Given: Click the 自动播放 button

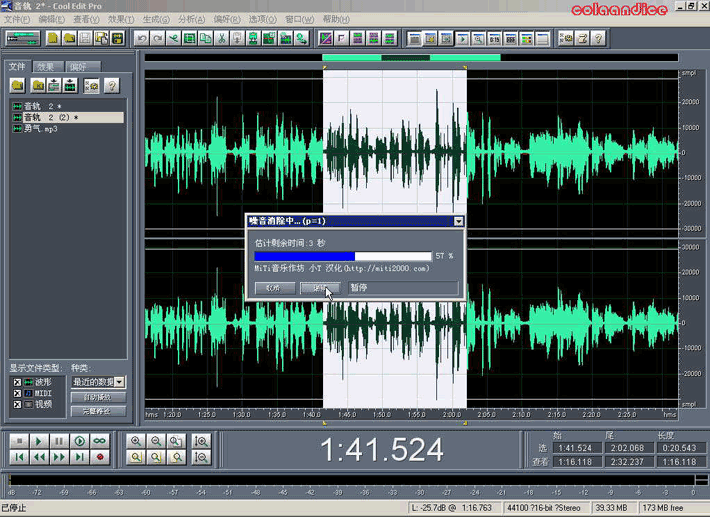Looking at the screenshot, I should tap(97, 397).
